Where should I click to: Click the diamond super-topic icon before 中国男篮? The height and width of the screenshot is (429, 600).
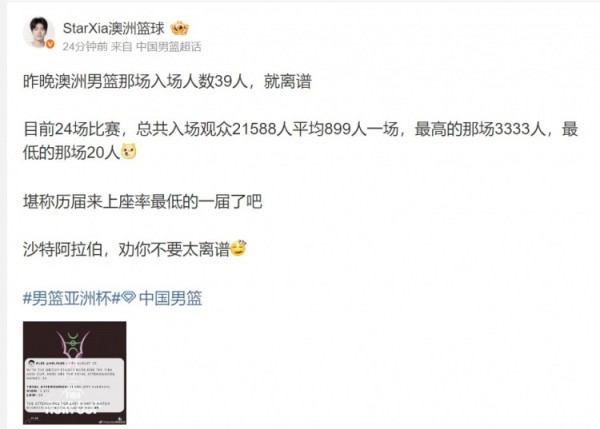coord(129,297)
